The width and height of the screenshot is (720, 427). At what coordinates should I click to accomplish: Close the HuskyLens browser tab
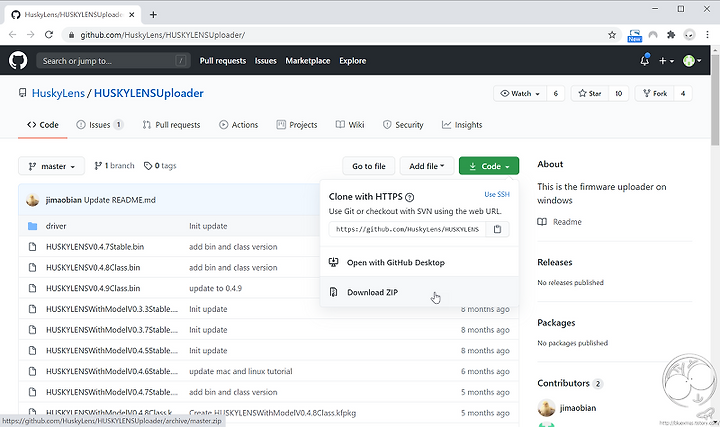132,15
